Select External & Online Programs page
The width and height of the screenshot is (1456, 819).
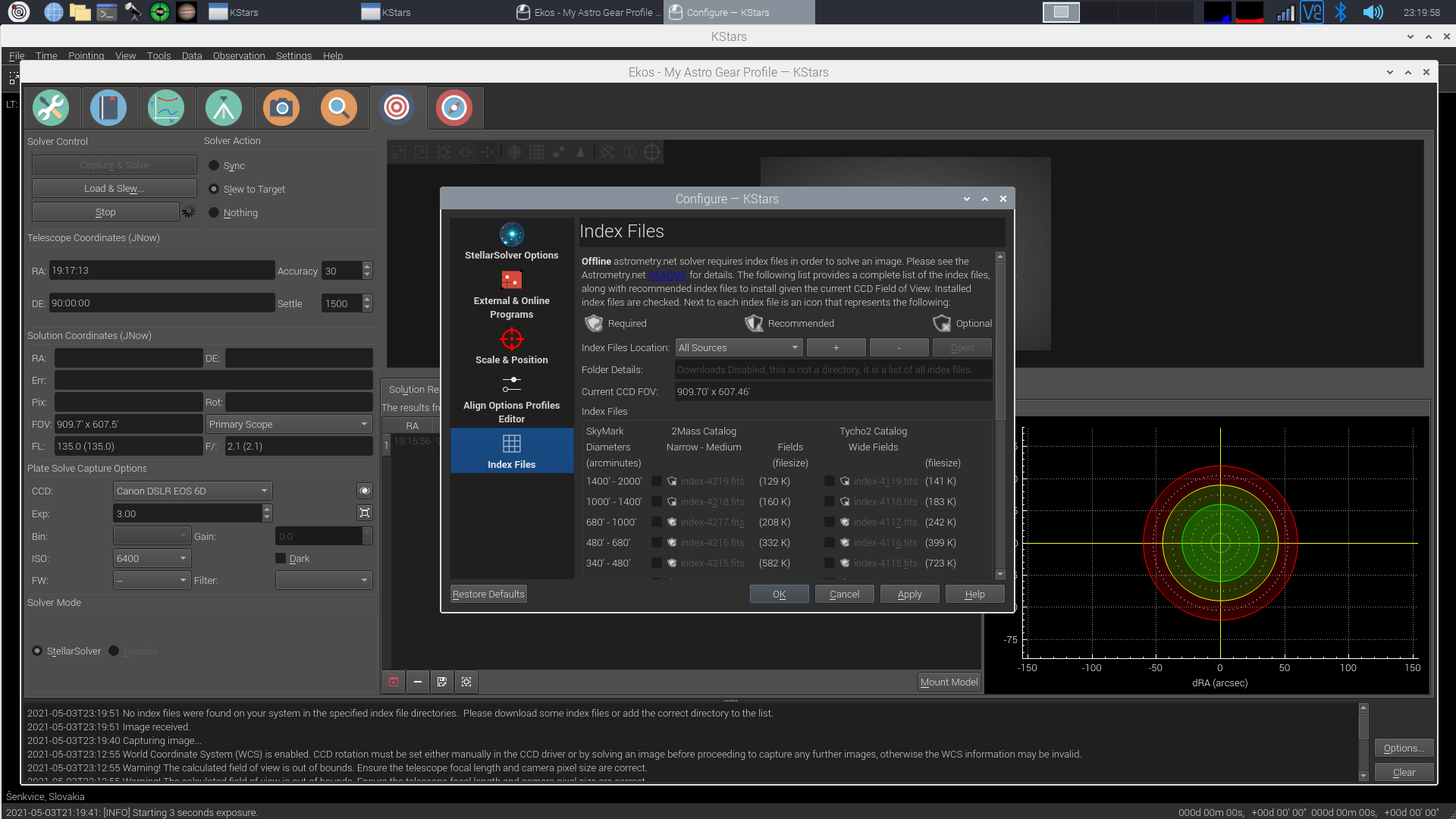(512, 294)
